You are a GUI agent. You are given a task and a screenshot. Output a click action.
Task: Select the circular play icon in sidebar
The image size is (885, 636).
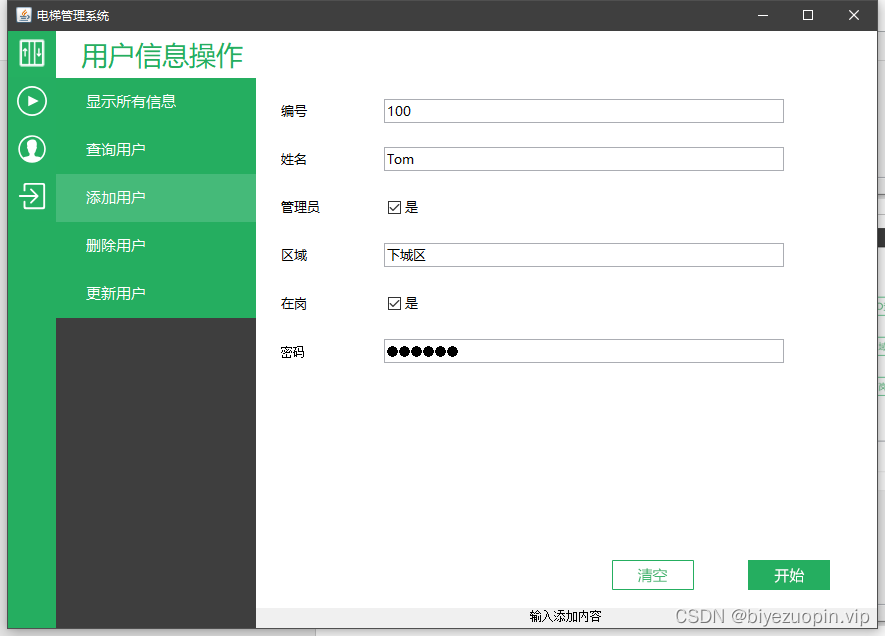tap(31, 101)
